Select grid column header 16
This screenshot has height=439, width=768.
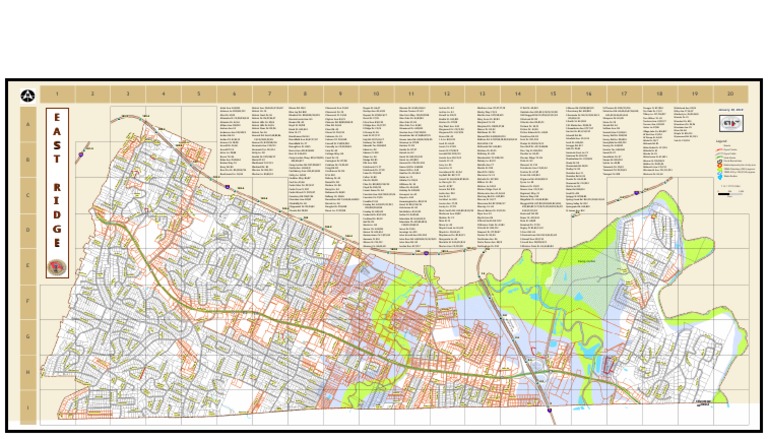coord(589,94)
